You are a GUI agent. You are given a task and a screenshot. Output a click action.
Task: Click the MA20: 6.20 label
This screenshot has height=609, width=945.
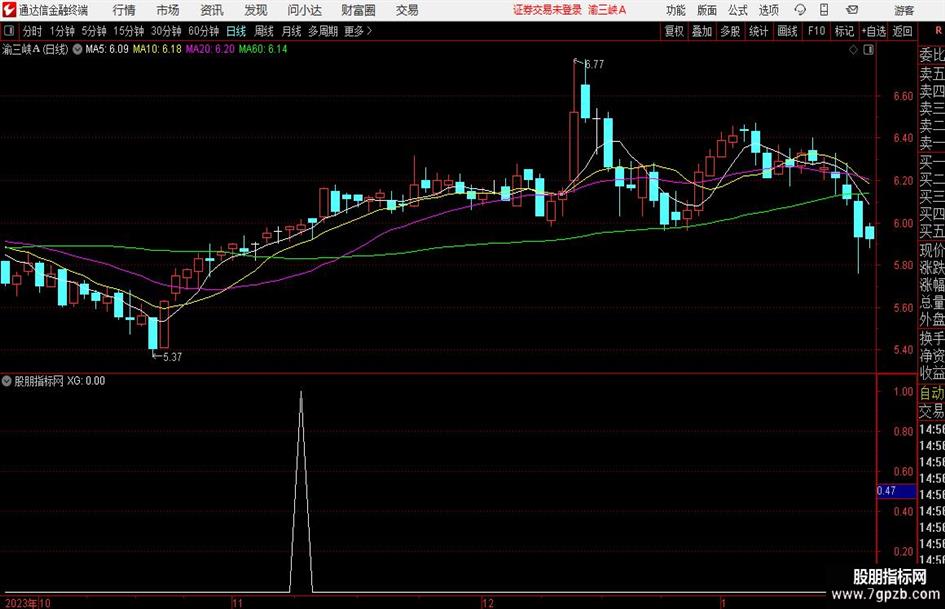(210, 49)
